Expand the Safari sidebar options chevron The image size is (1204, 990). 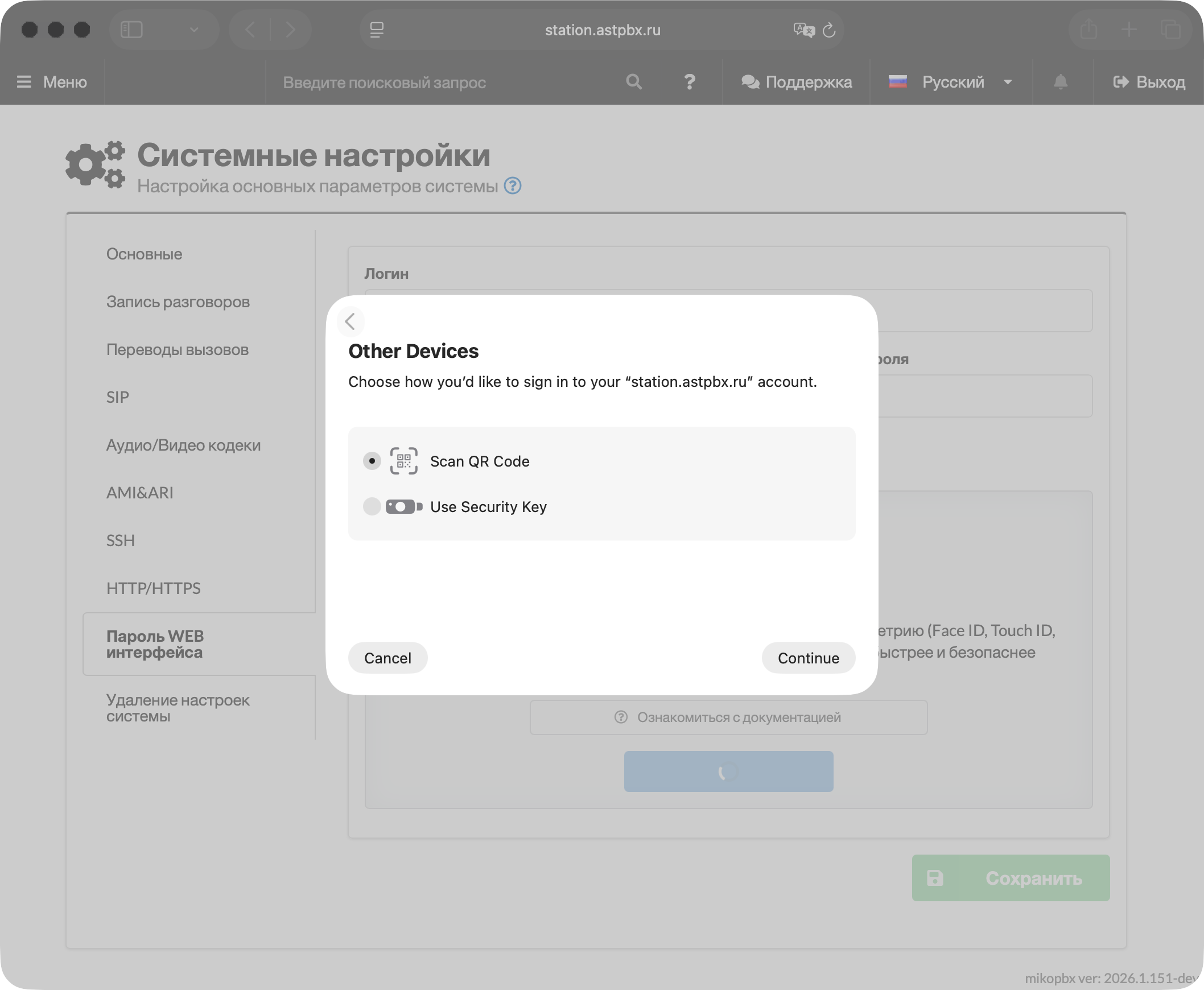tap(194, 30)
